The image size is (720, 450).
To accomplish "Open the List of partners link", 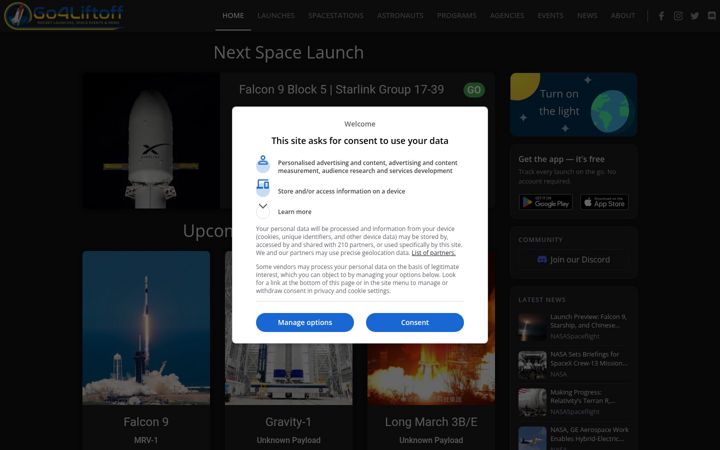I will pyautogui.click(x=433, y=253).
